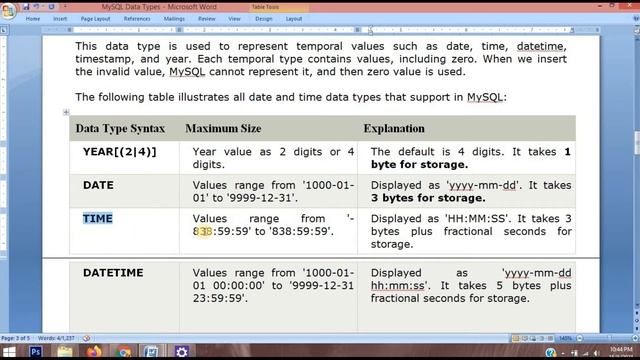Click the Page 3 of 5 status indicator
Image resolution: width=640 pixels, height=360 pixels.
click(16, 338)
